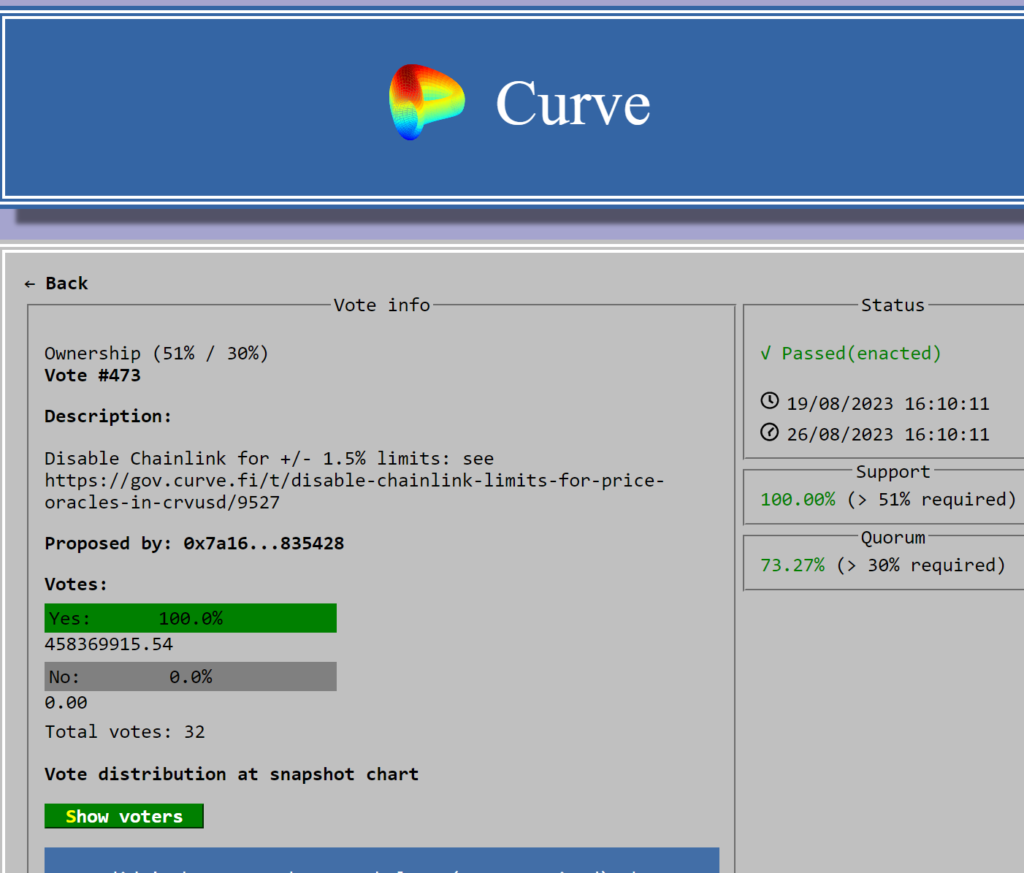1024x873 pixels.
Task: Click the Total votes: 32 text
Action: click(125, 732)
